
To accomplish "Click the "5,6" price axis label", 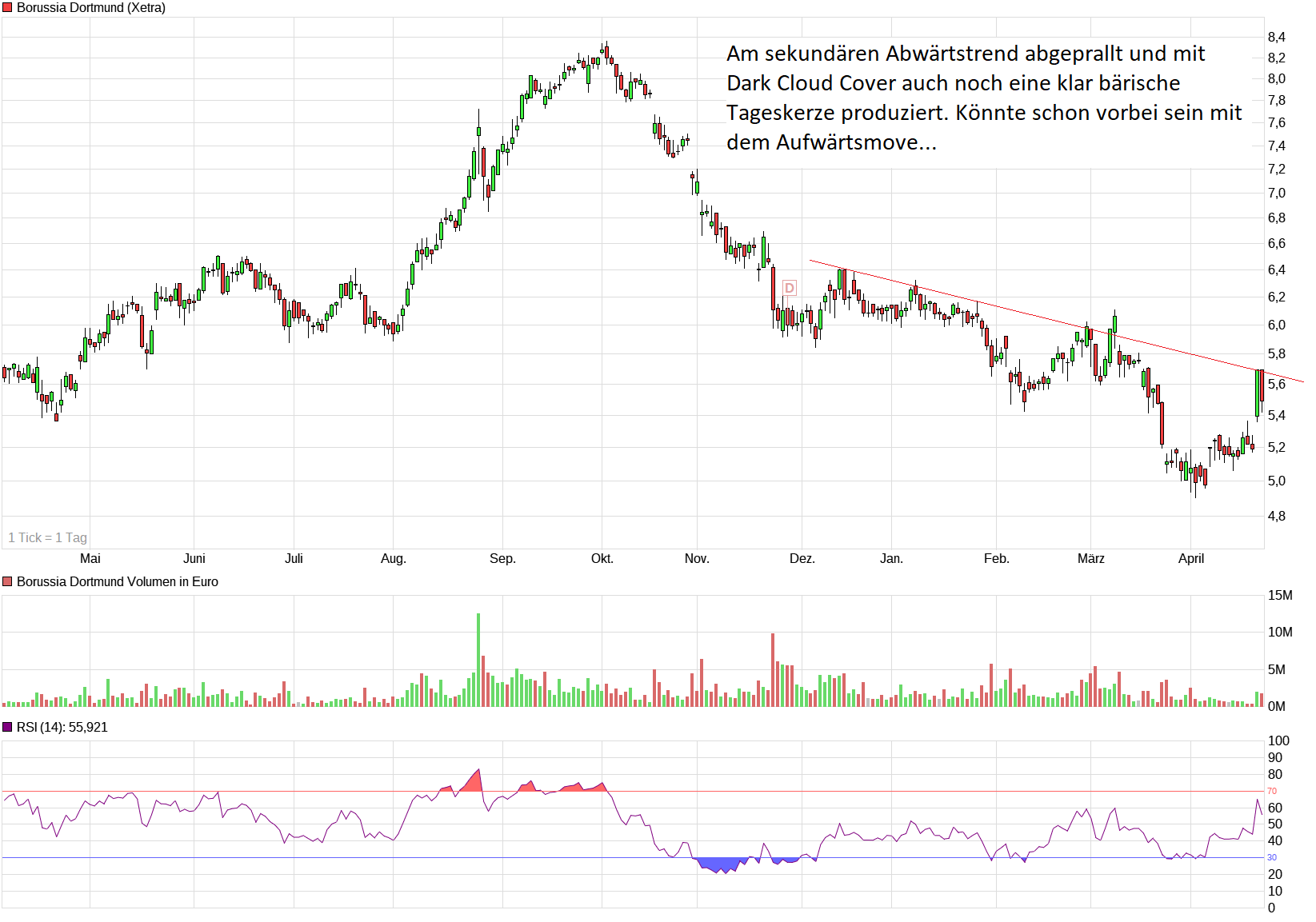I will click(x=1277, y=385).
